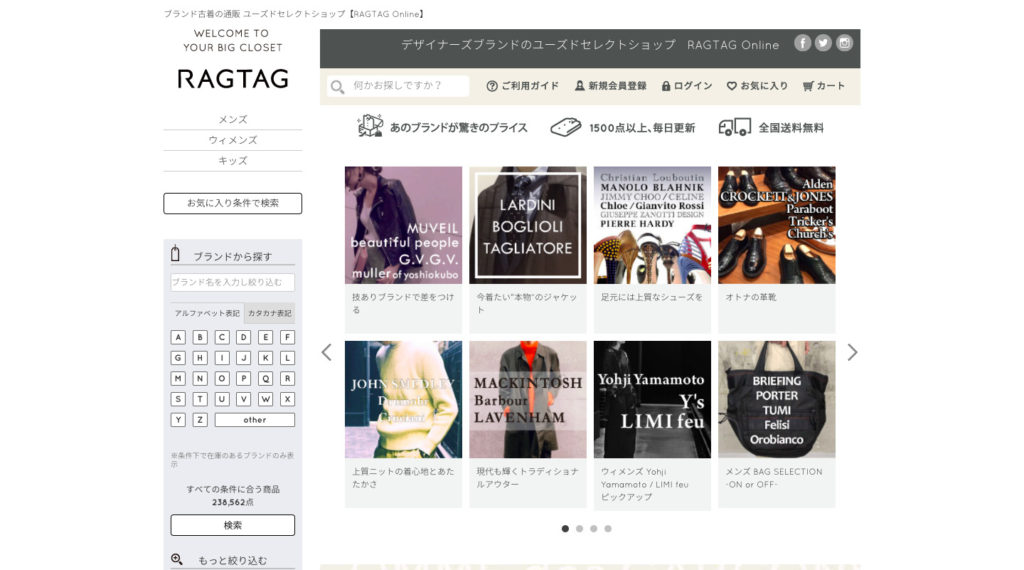
Task: Select メンズ category menu item
Action: pos(232,119)
